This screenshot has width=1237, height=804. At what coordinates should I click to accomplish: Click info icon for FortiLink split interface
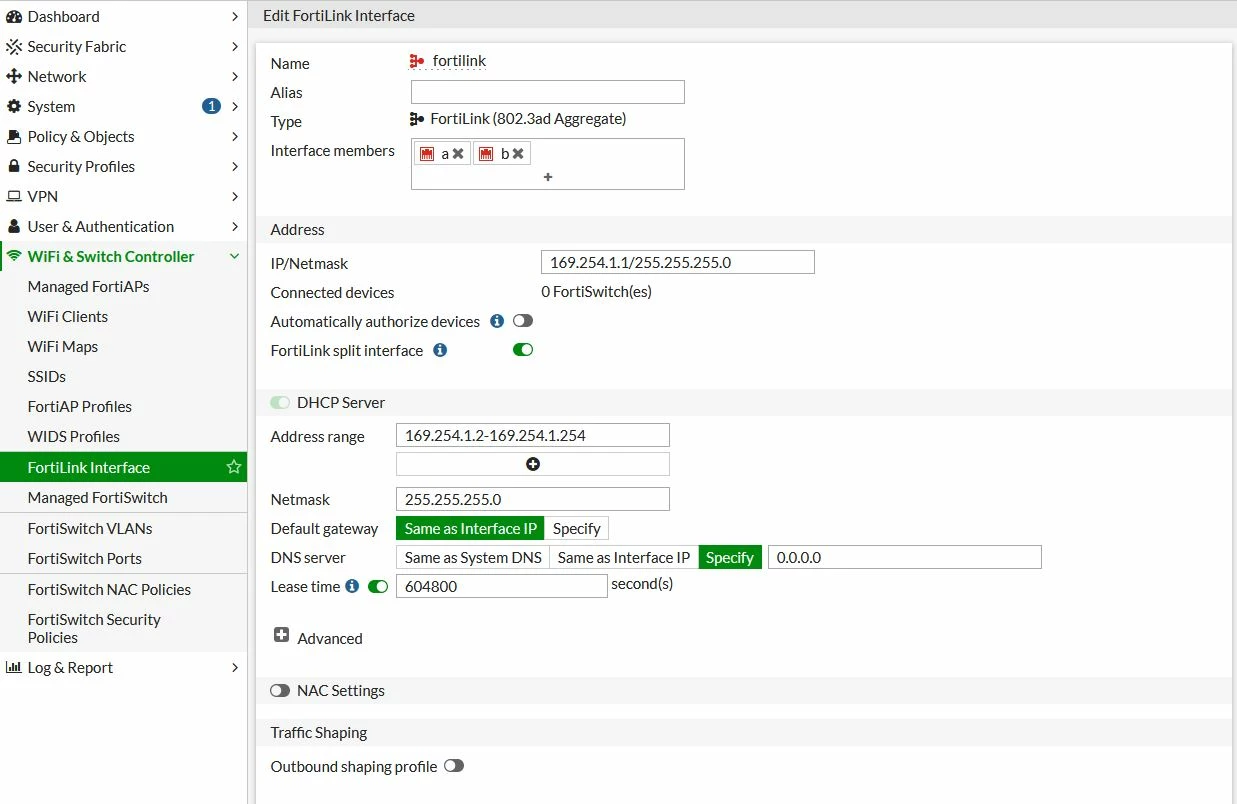(440, 350)
